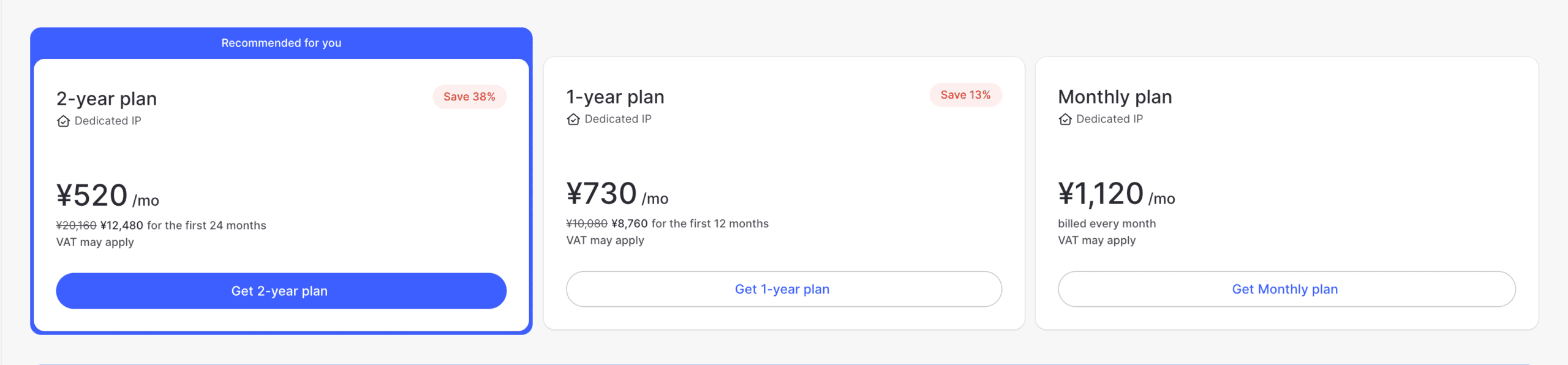
Task: Click the Save 38% badge
Action: tap(469, 97)
